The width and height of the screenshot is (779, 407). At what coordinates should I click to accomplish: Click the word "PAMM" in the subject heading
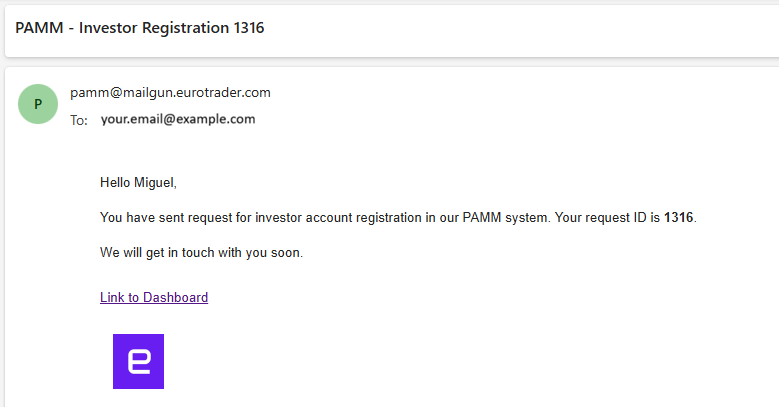[x=36, y=28]
